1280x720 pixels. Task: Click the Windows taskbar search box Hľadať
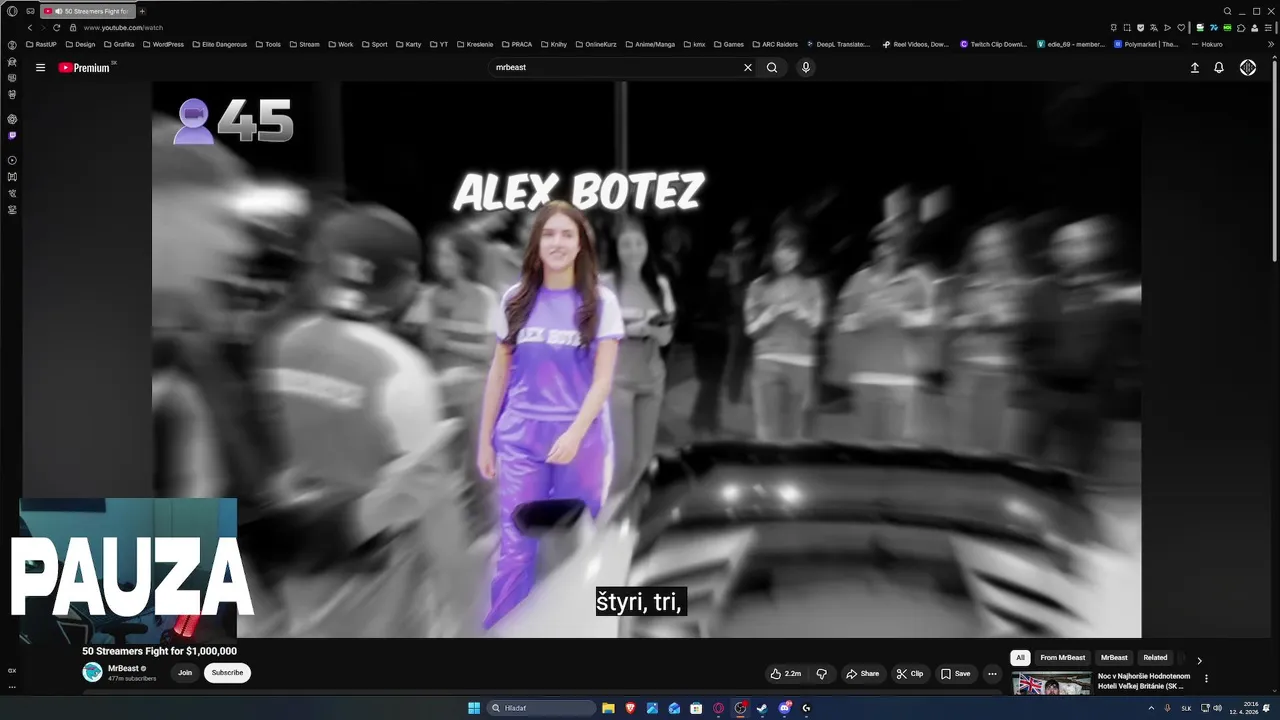coord(541,708)
